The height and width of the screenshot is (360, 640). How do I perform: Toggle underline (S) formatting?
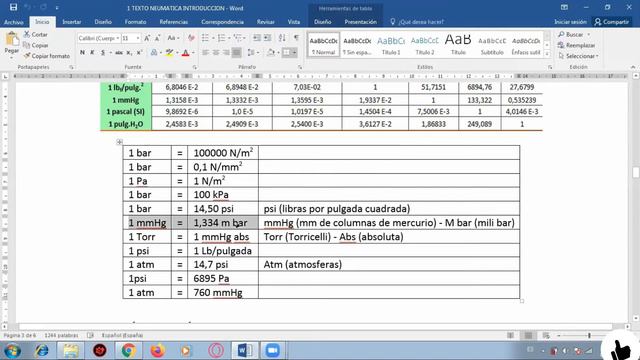click(102, 52)
